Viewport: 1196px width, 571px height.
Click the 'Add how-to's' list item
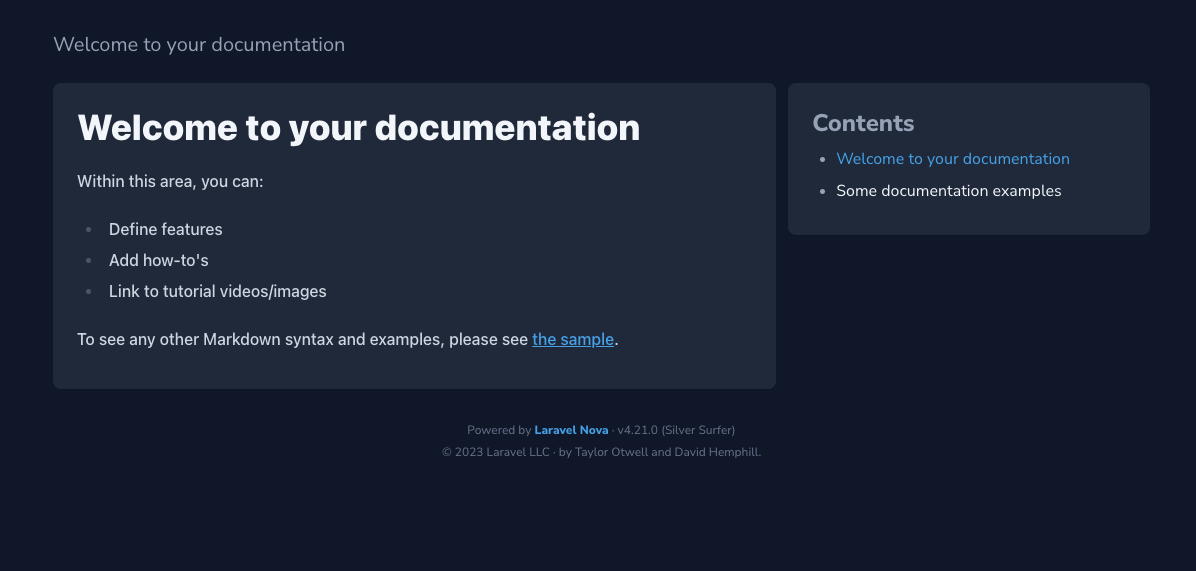click(x=158, y=260)
